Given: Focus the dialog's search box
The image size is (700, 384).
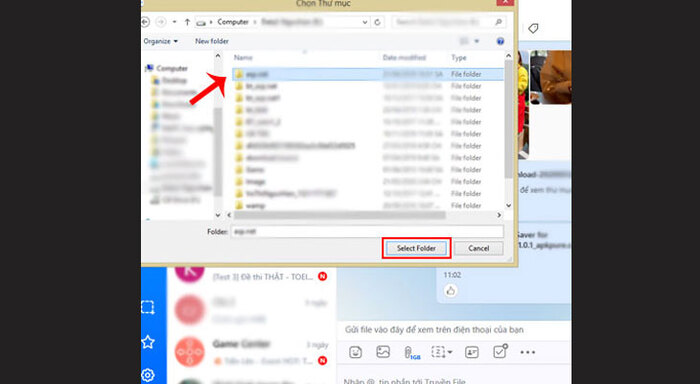Looking at the screenshot, I should [x=449, y=22].
